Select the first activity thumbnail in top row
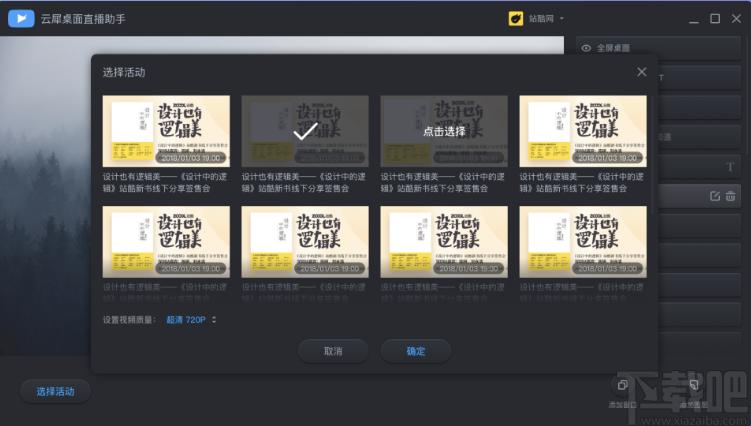 coord(166,131)
